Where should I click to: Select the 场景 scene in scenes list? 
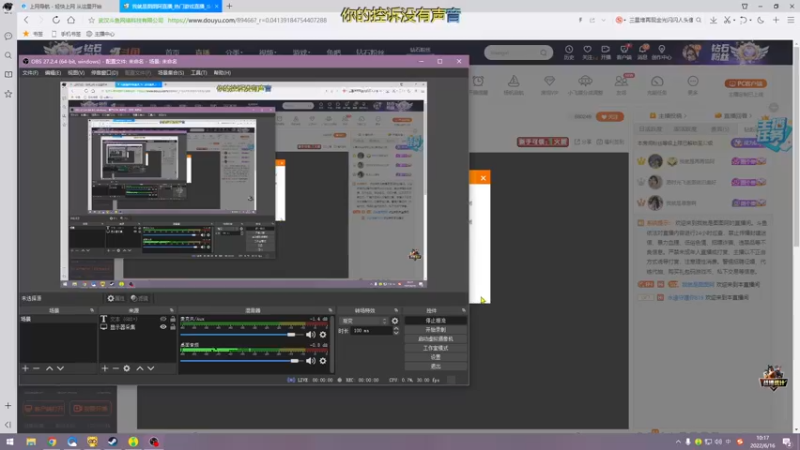(x=58, y=319)
